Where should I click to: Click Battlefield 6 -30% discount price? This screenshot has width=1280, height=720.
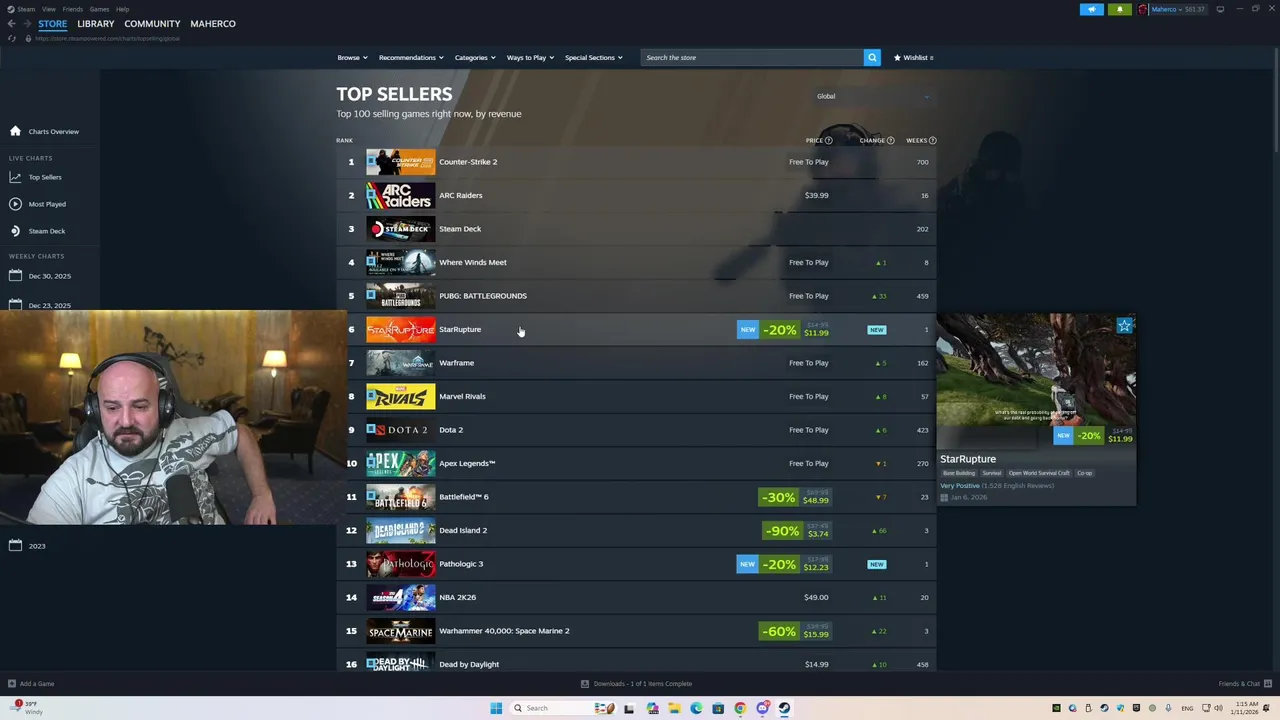(794, 497)
